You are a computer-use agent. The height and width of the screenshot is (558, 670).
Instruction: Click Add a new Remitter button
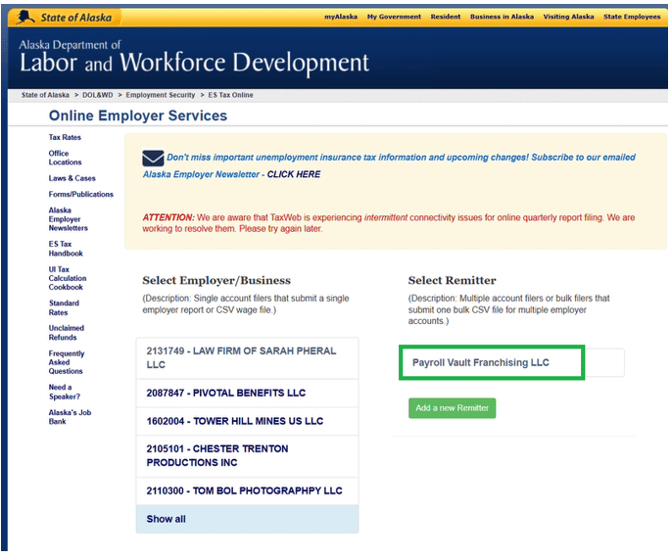coord(452,408)
